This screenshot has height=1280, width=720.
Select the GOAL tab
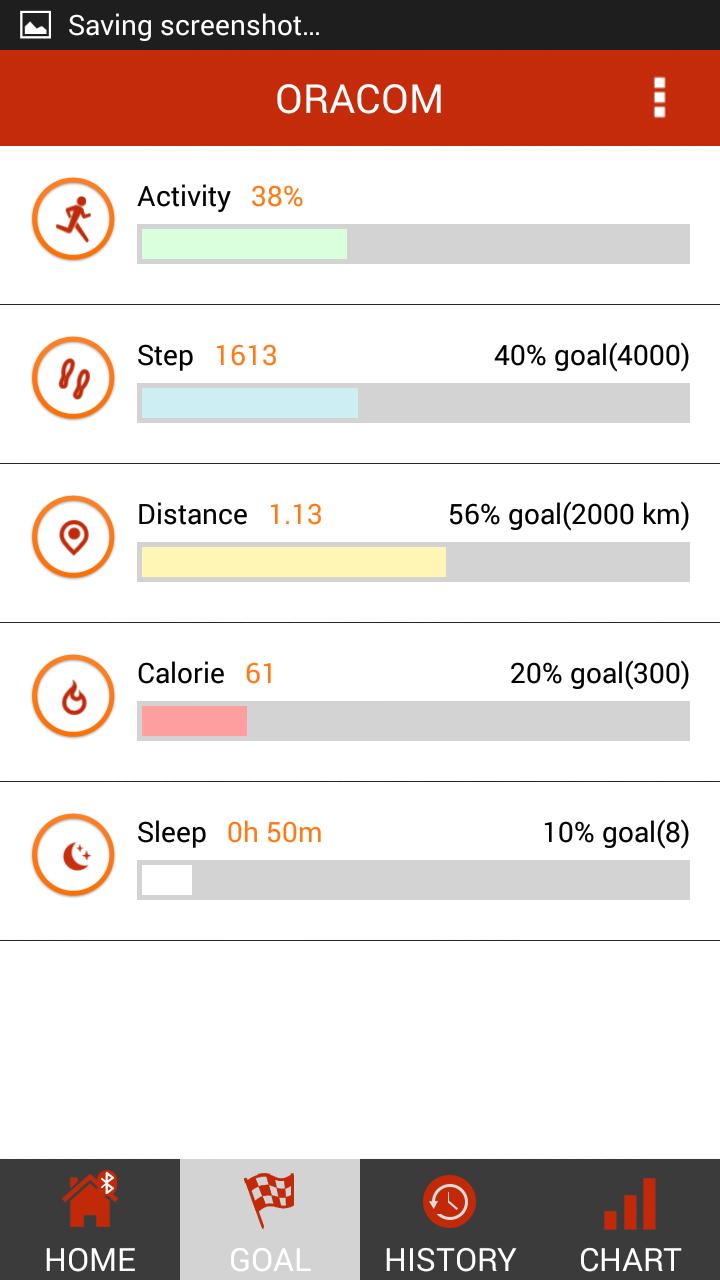pyautogui.click(x=270, y=1220)
